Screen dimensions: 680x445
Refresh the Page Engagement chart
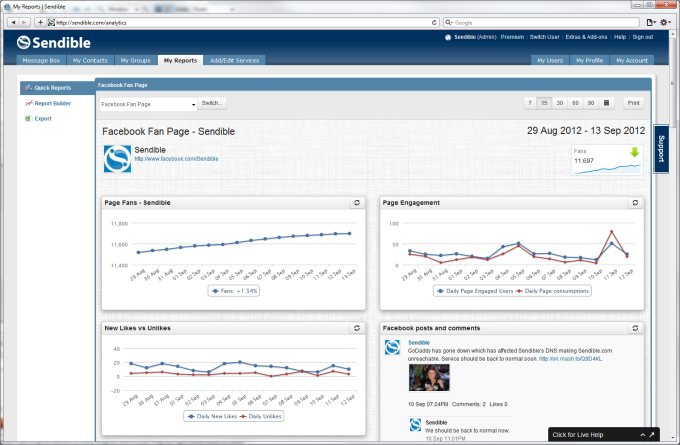635,203
